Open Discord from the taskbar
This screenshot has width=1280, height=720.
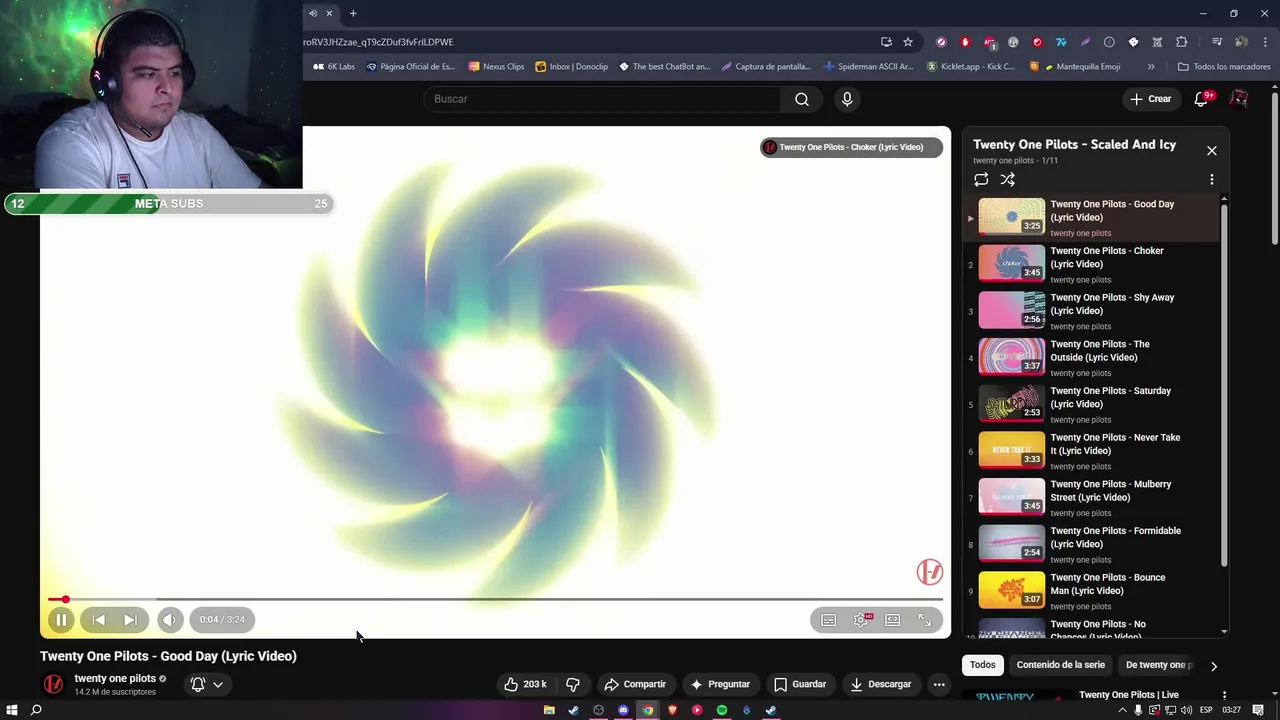point(623,710)
